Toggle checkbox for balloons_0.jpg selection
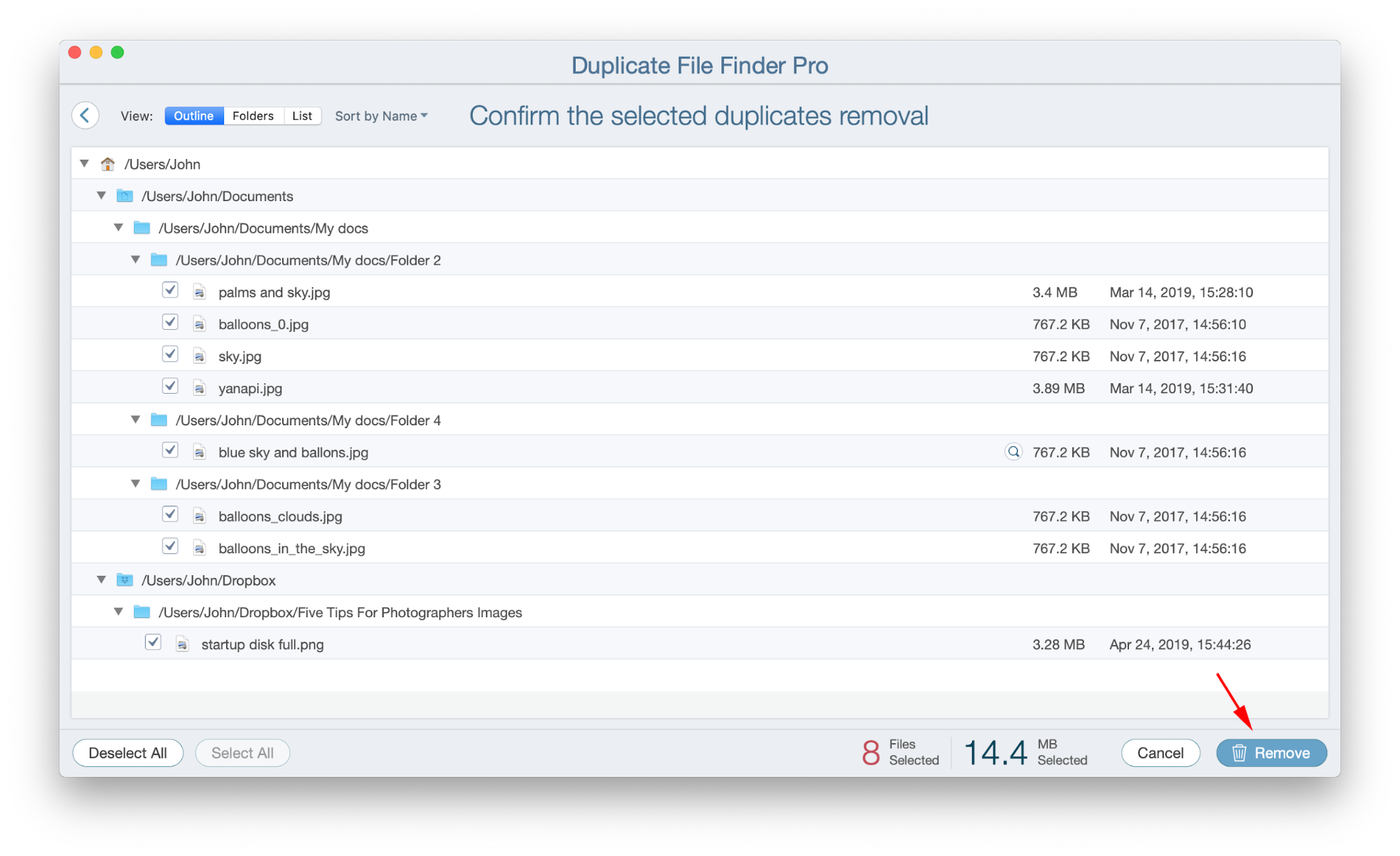 click(x=169, y=324)
